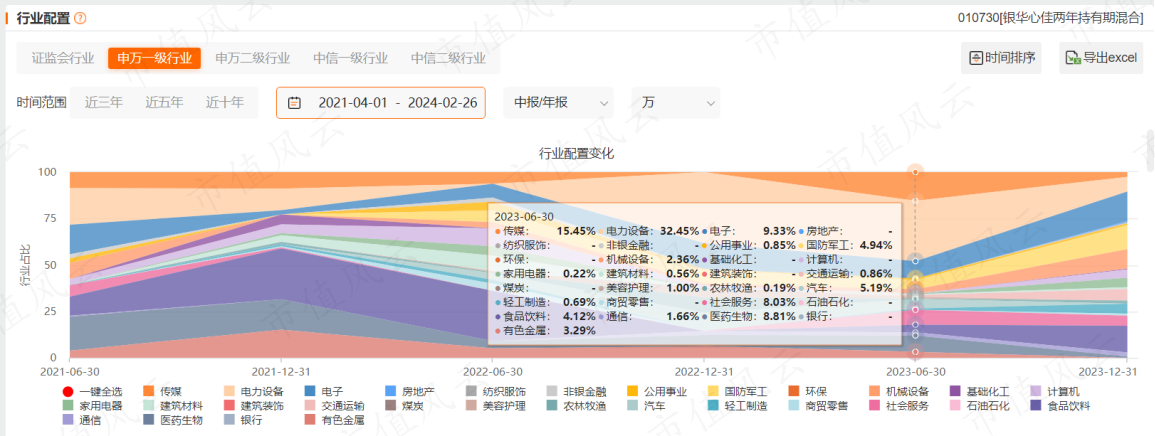This screenshot has height=436, width=1155.
Task: Click the 2021-12-31 x-axis label
Action: [281, 370]
